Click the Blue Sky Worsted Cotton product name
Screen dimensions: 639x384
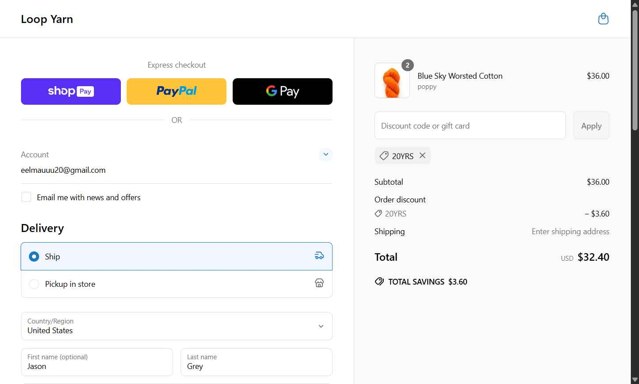tap(460, 76)
